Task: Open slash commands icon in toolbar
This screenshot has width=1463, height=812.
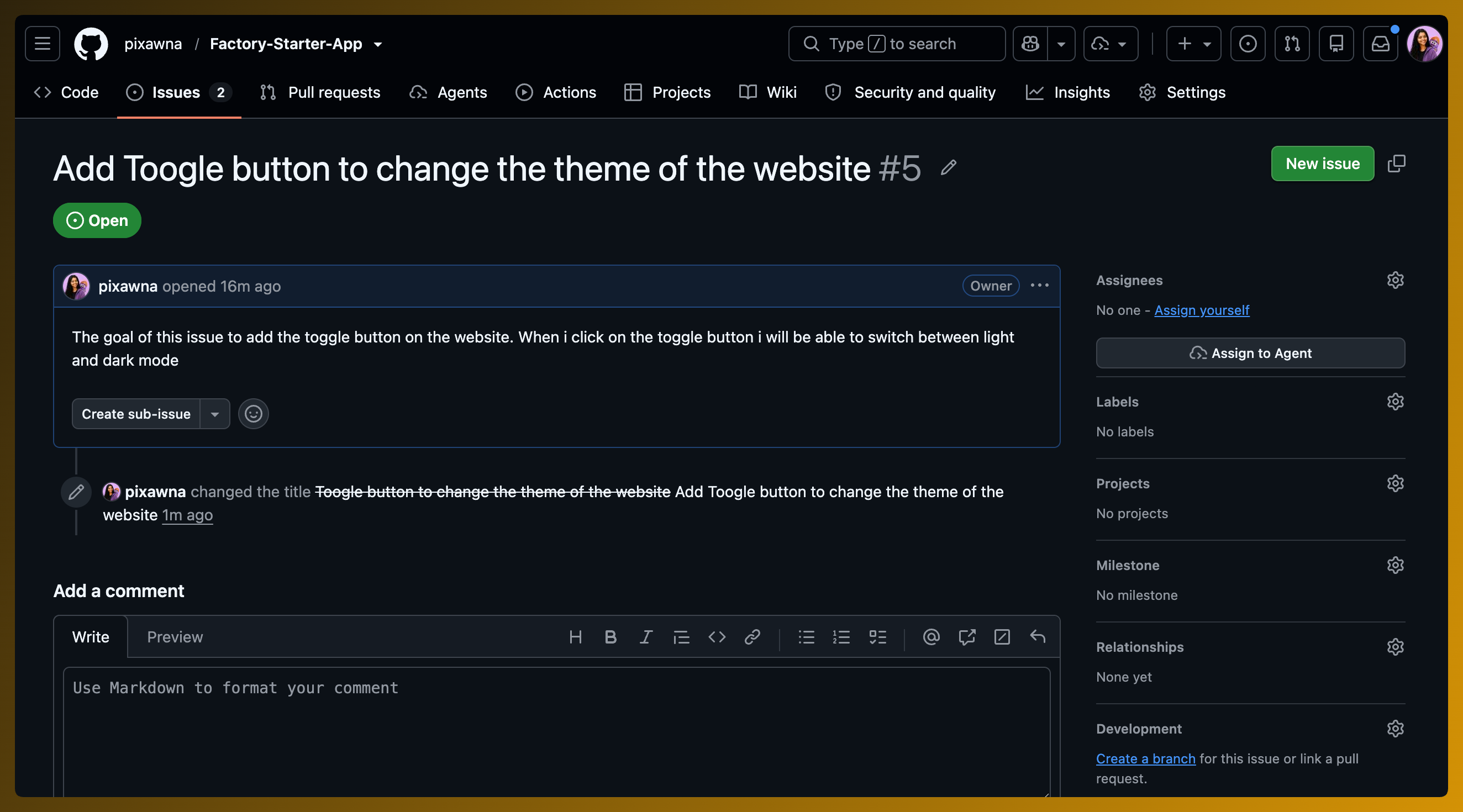Action: (x=1002, y=636)
